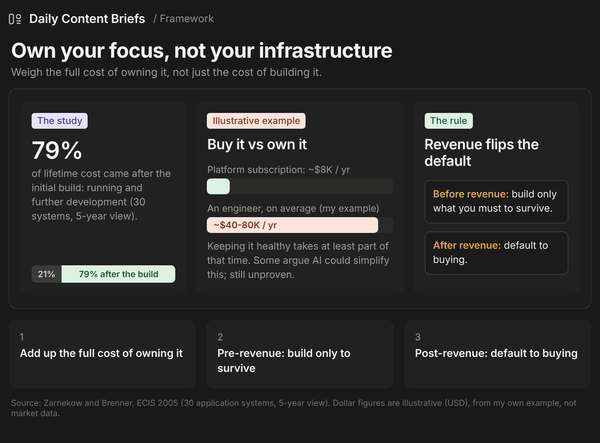Viewport: 600px width, 443px height.
Task: Select the "Keeping it healthy" paragraph
Action: tap(298, 260)
